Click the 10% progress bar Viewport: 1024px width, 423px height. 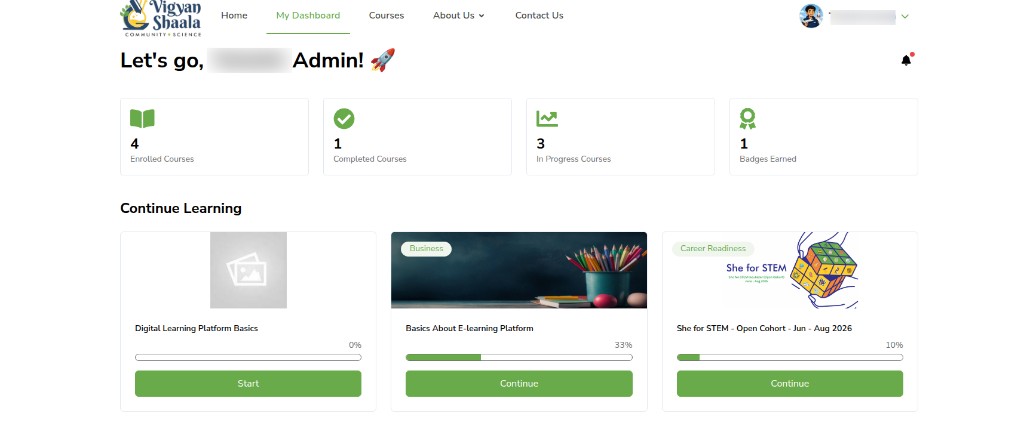790,358
